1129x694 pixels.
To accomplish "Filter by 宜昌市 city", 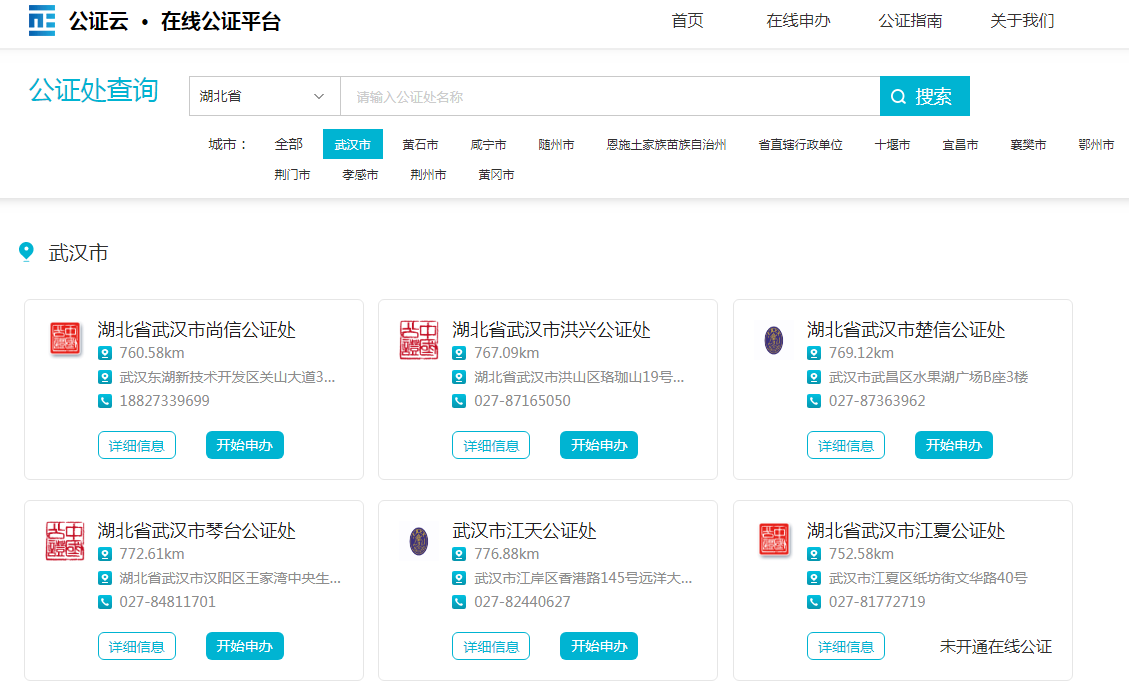I will point(960,145).
